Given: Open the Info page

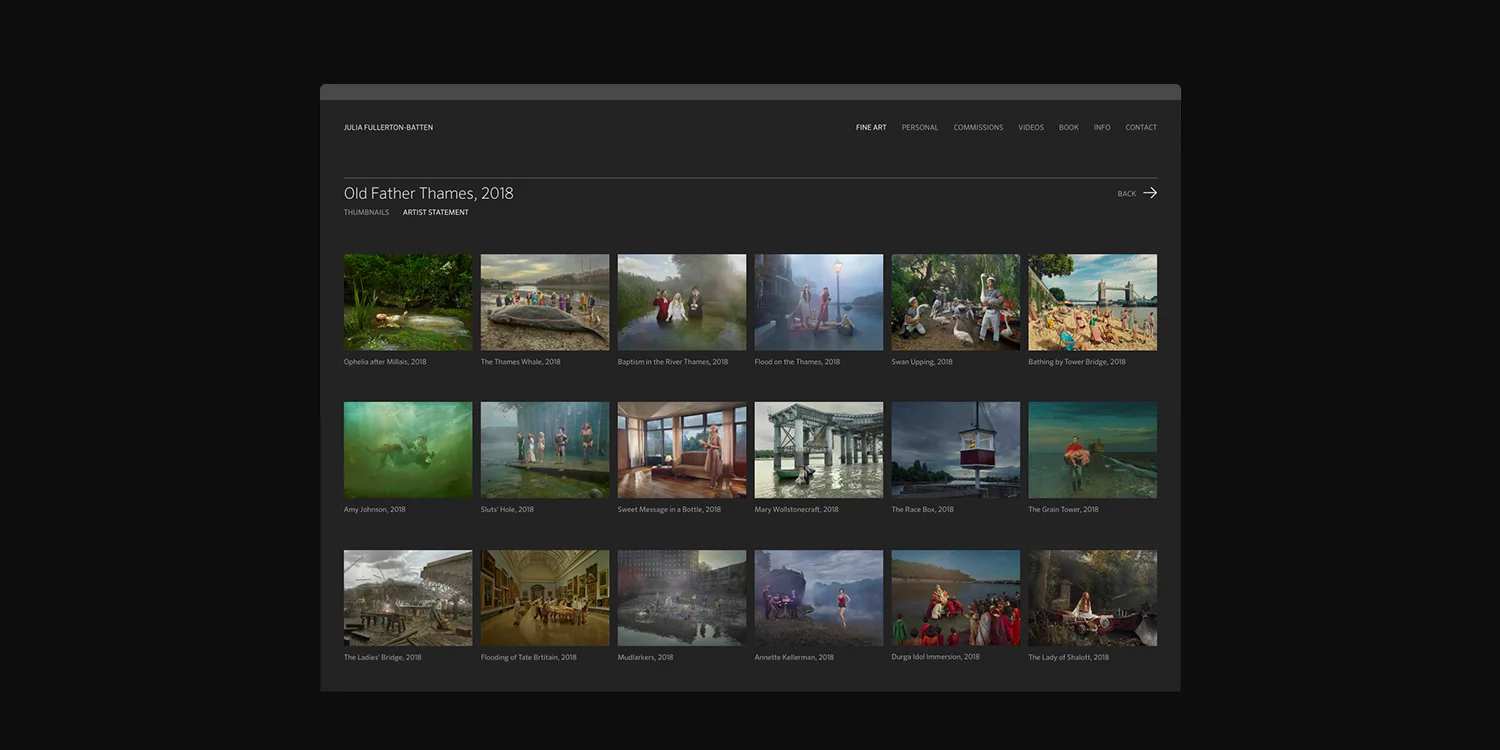Looking at the screenshot, I should [x=1102, y=128].
